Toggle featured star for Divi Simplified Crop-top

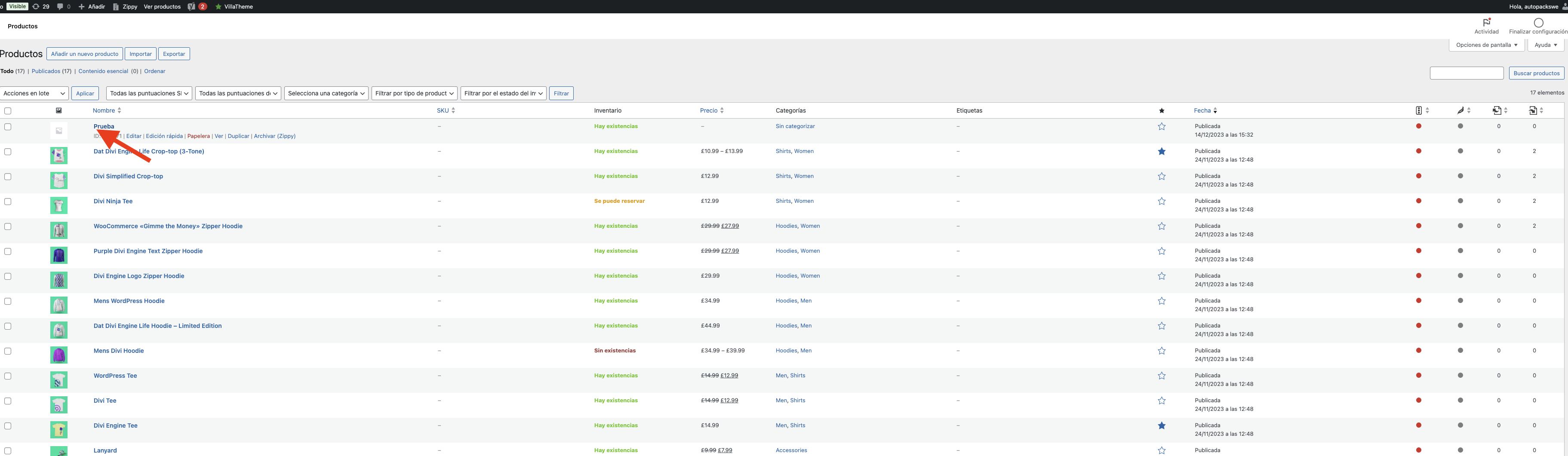pyautogui.click(x=1162, y=176)
